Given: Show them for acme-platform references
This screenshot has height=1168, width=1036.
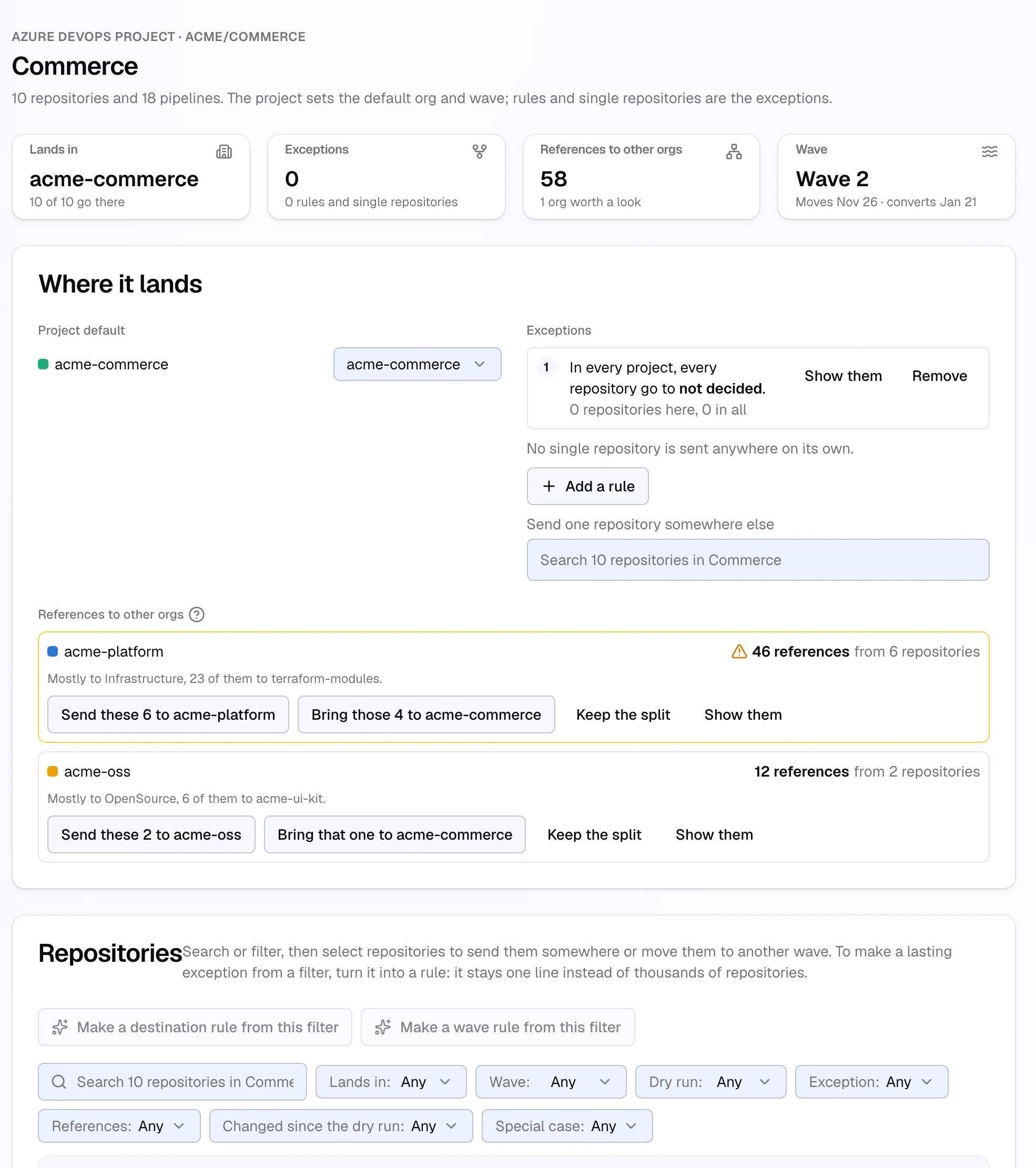Looking at the screenshot, I should [x=743, y=714].
